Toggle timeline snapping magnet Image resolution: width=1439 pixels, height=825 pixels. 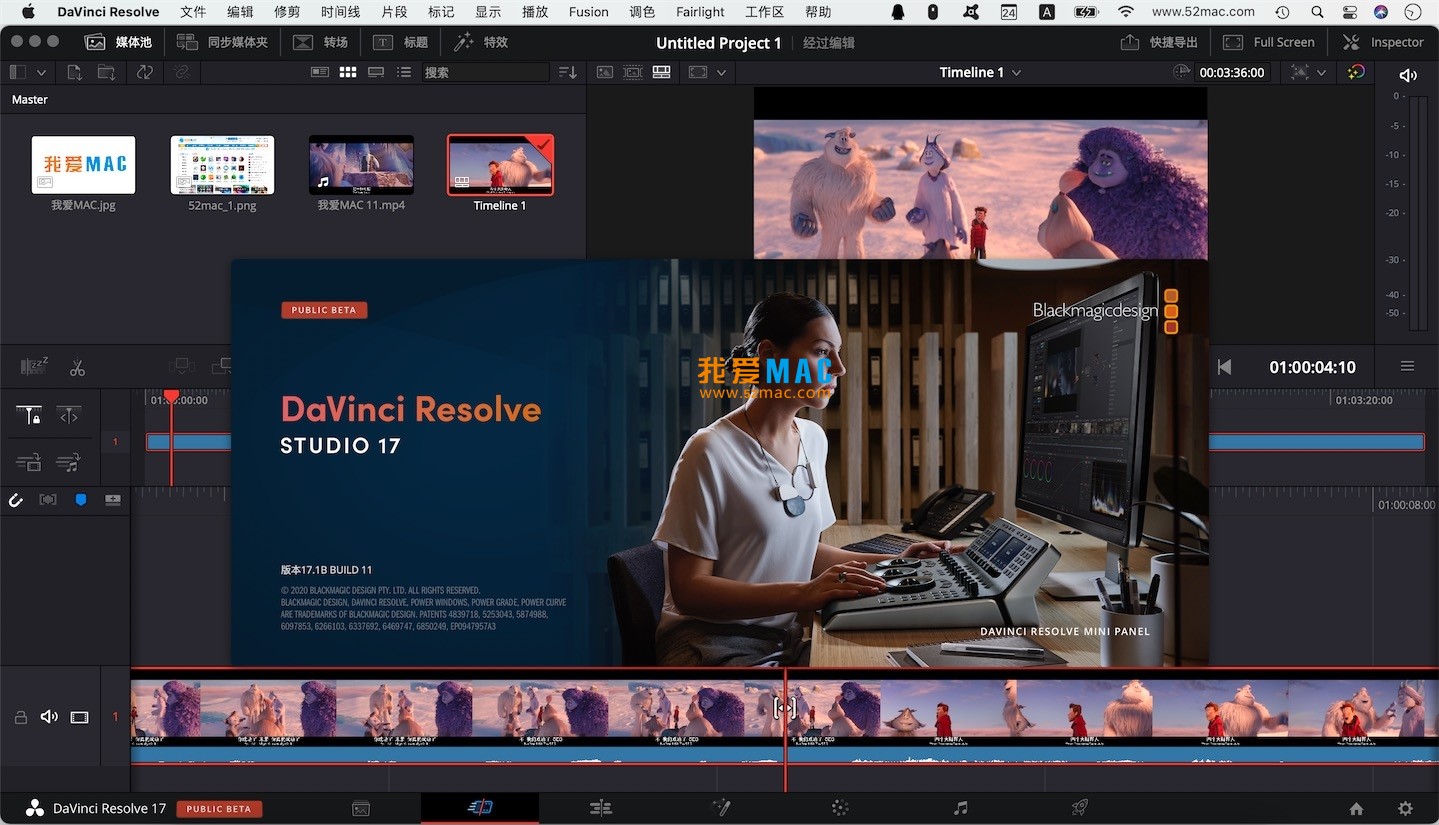click(x=16, y=500)
